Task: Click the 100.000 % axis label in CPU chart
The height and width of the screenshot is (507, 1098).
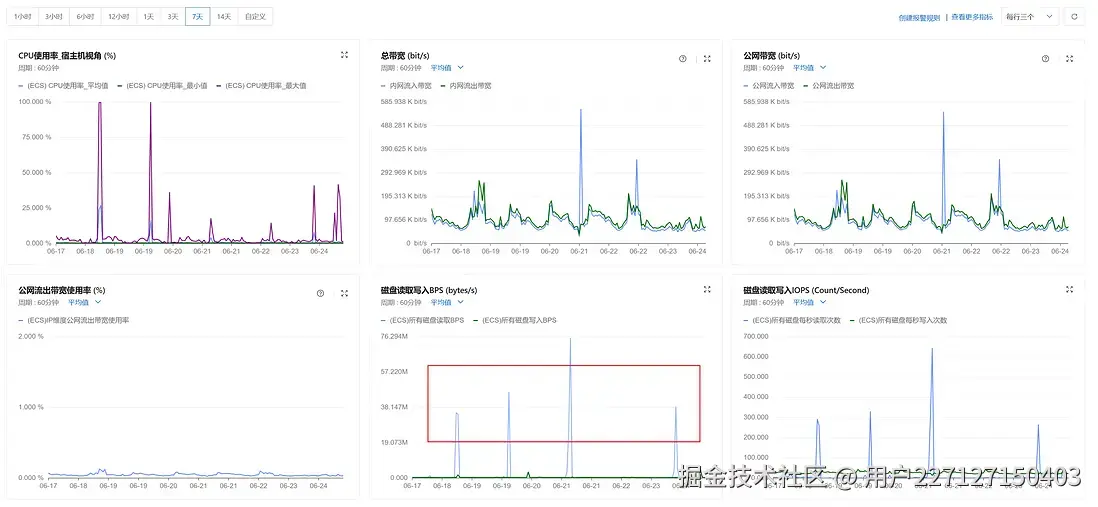Action: 37,102
